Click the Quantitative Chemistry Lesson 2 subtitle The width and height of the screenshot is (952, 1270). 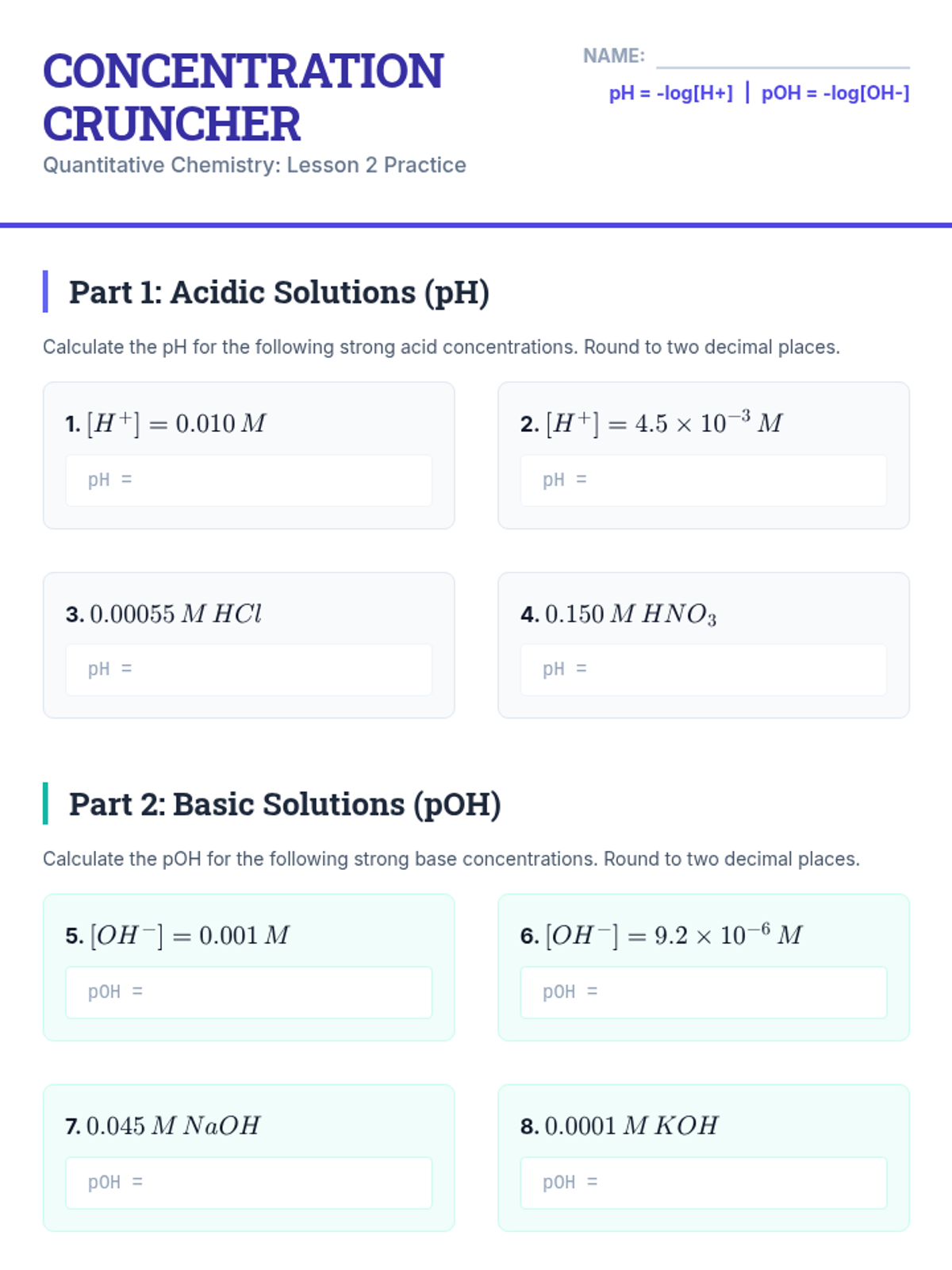(254, 165)
